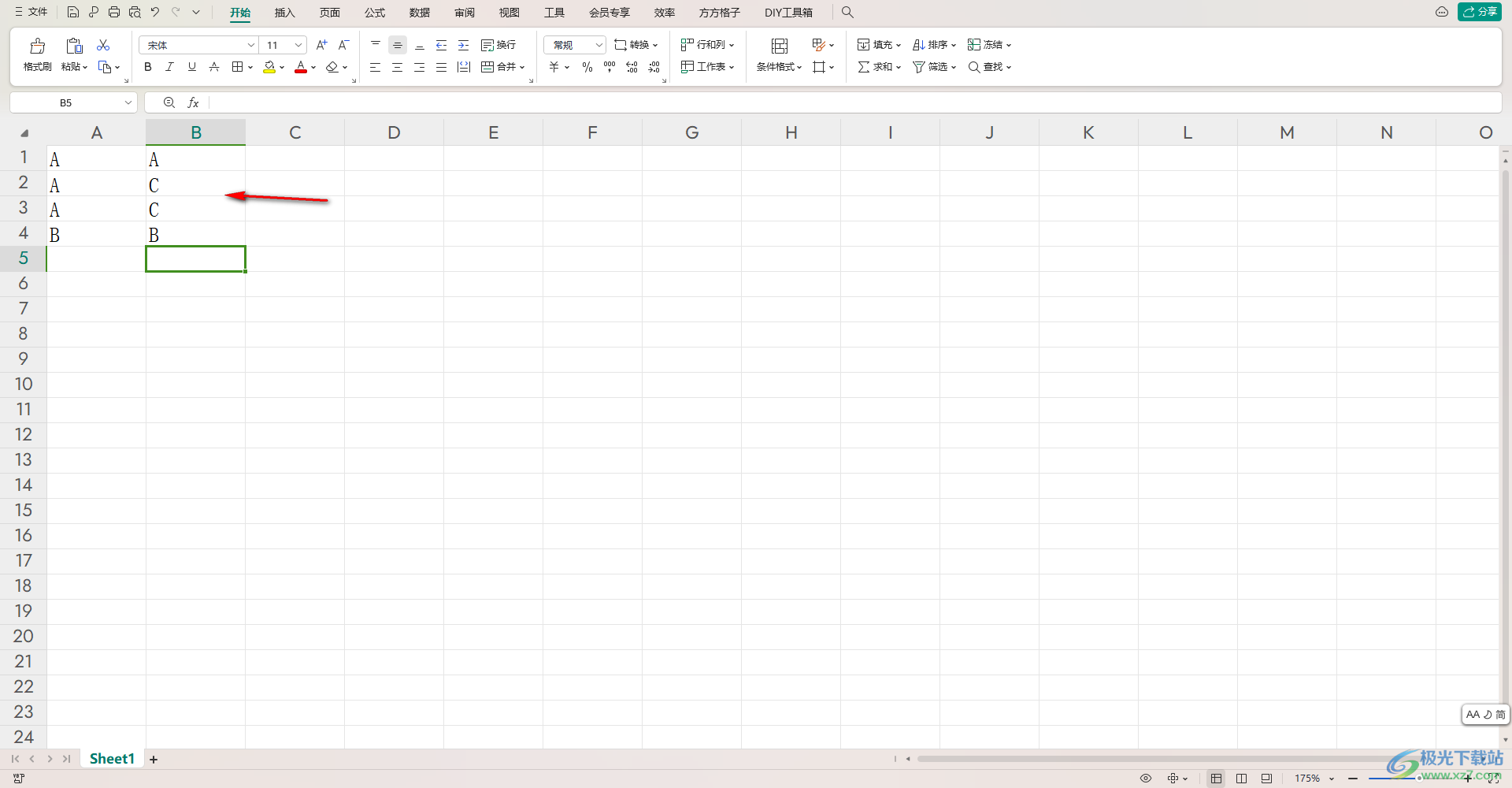Click the 排序 sort button

[x=934, y=45]
